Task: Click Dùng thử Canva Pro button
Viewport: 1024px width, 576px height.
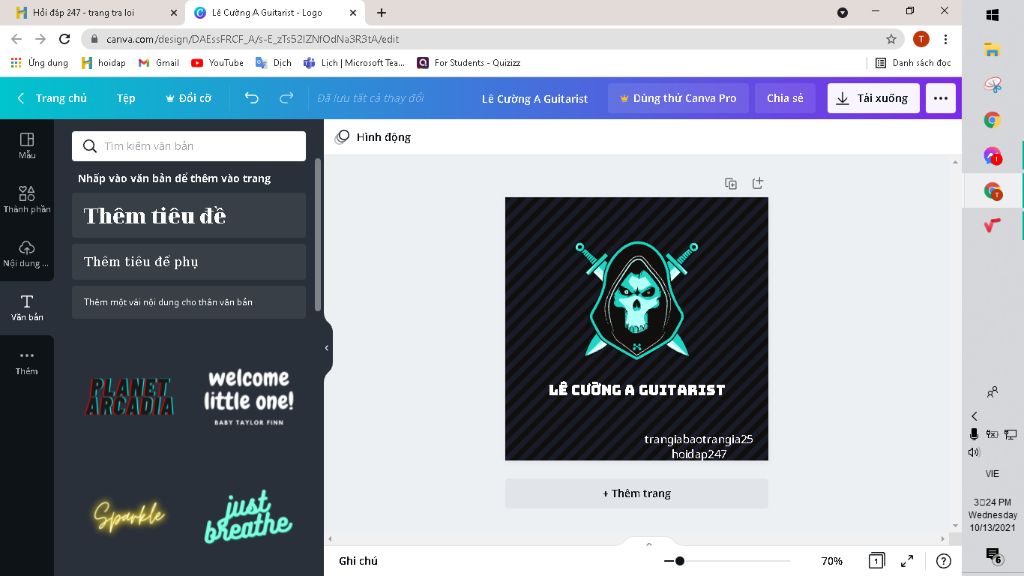Action: 678,98
